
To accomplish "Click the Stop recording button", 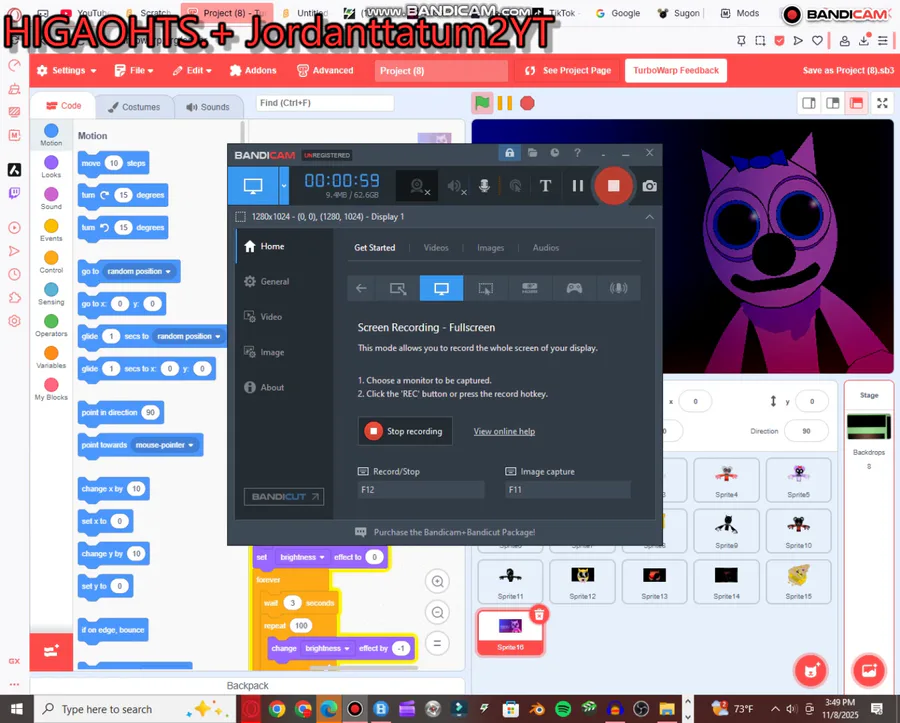I will click(x=405, y=431).
